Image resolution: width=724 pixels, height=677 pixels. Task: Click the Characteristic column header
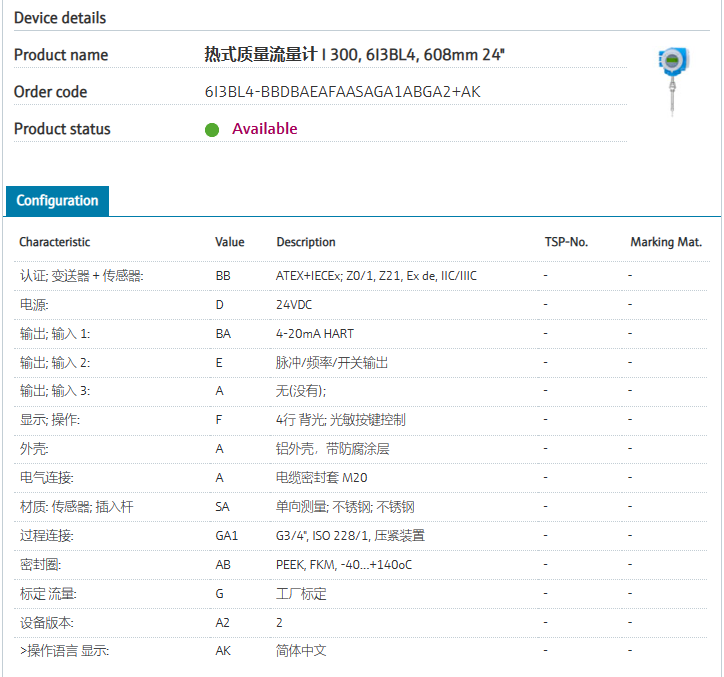coord(54,242)
